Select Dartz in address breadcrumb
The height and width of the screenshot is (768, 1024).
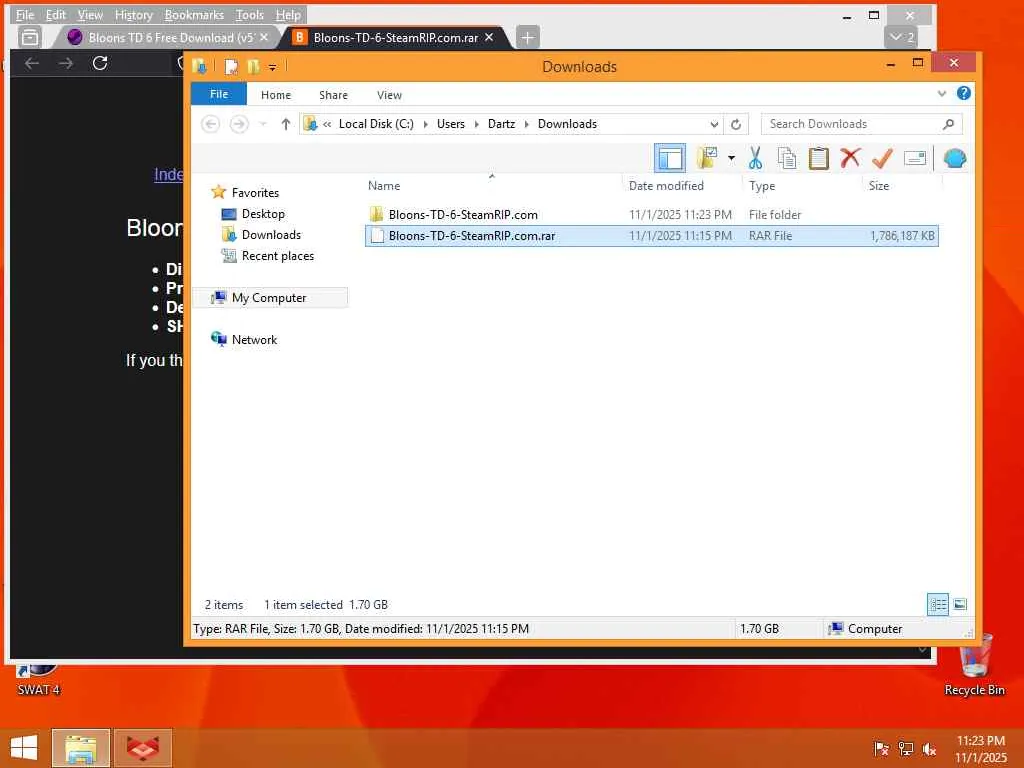pos(501,124)
